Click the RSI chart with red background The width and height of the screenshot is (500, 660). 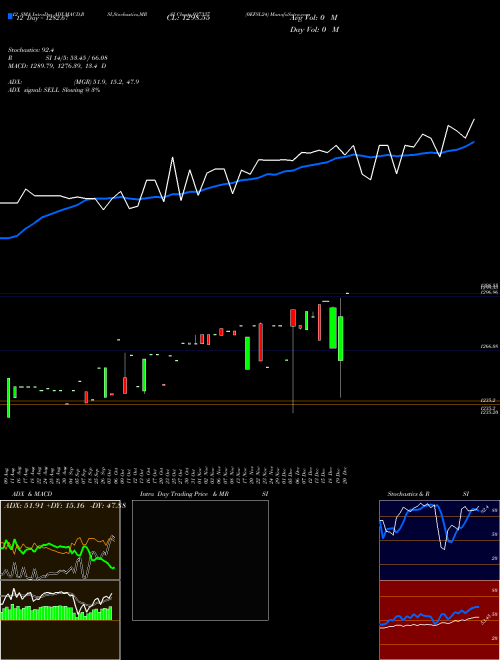(439, 620)
